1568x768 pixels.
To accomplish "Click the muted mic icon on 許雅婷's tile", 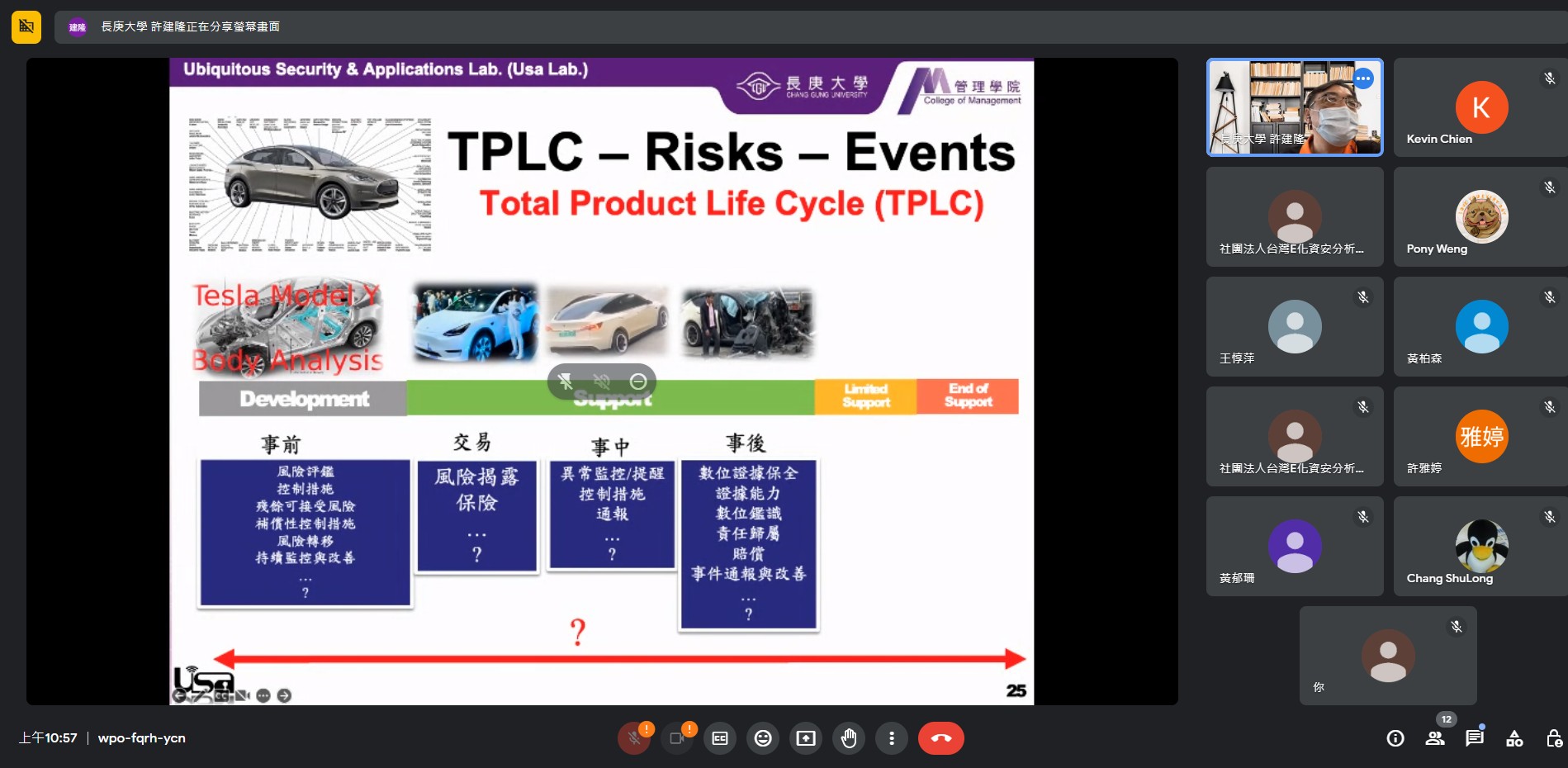I will (x=1550, y=407).
